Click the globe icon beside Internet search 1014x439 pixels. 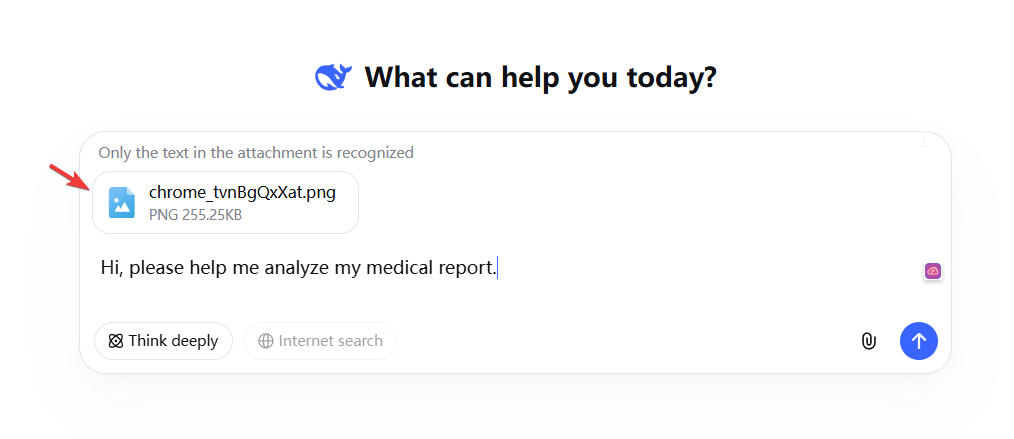tap(266, 341)
